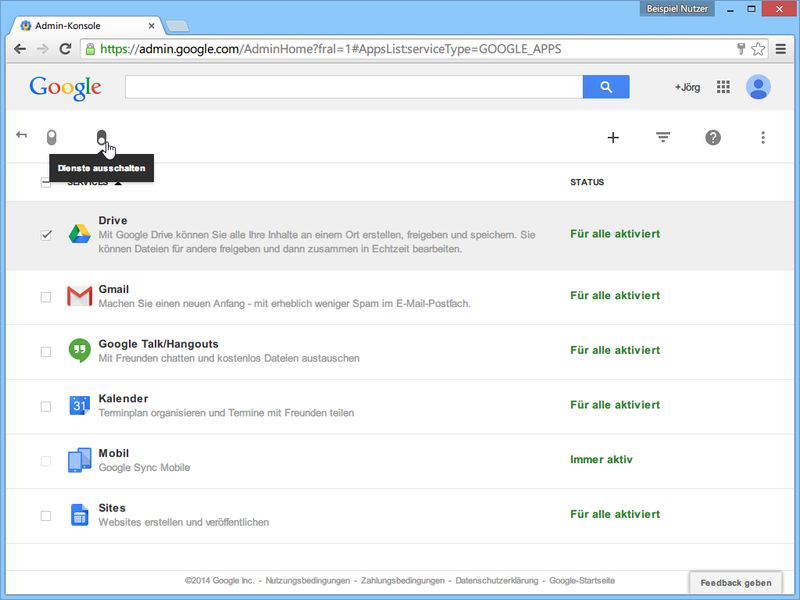Open a new browser tab
Image resolution: width=800 pixels, height=600 pixels.
tap(177, 26)
